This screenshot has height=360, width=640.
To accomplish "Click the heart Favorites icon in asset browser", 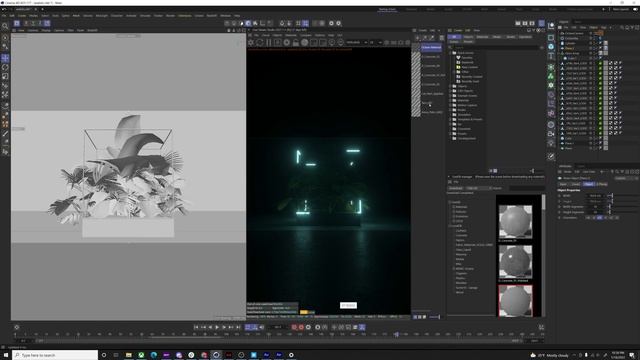I will pos(458,58).
